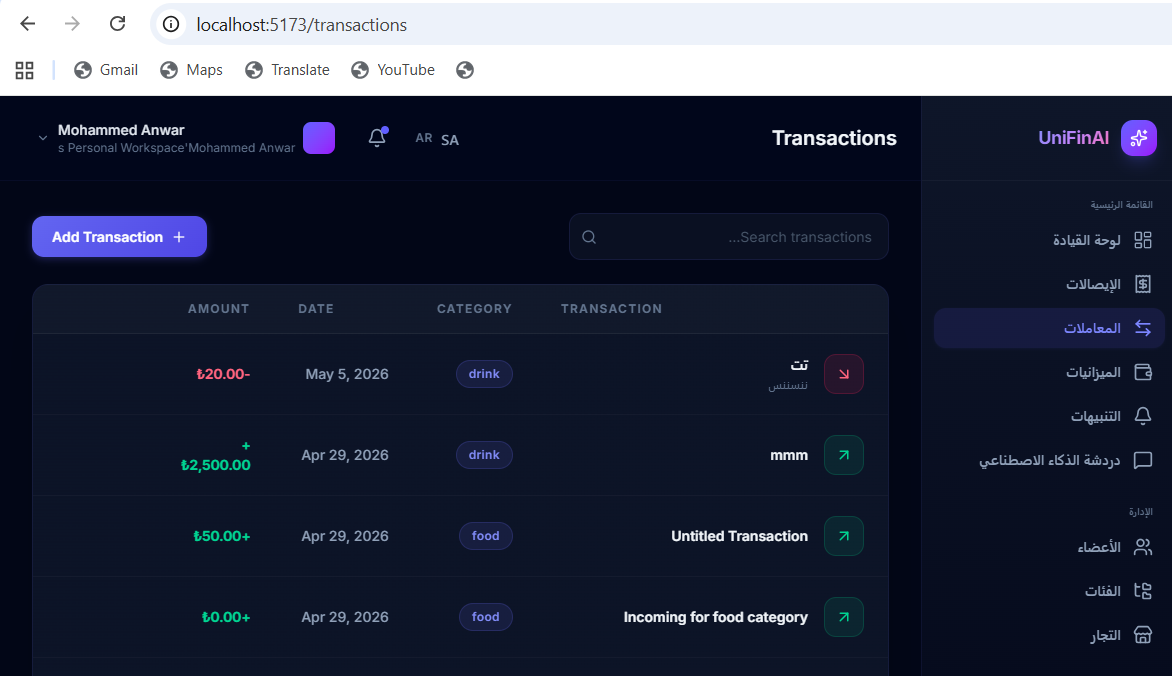Reload page with browser refresh button

[117, 24]
